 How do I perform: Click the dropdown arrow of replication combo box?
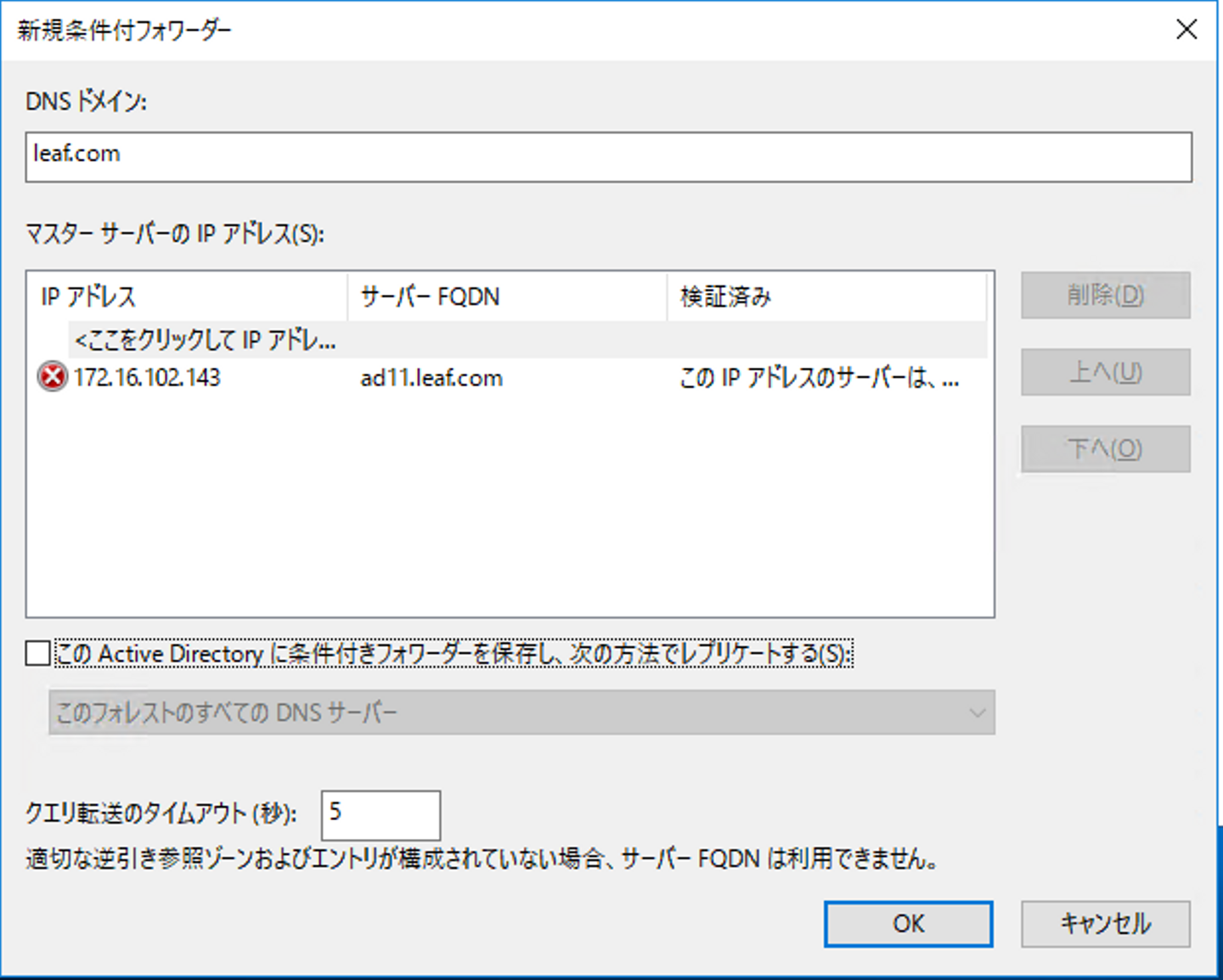(977, 712)
